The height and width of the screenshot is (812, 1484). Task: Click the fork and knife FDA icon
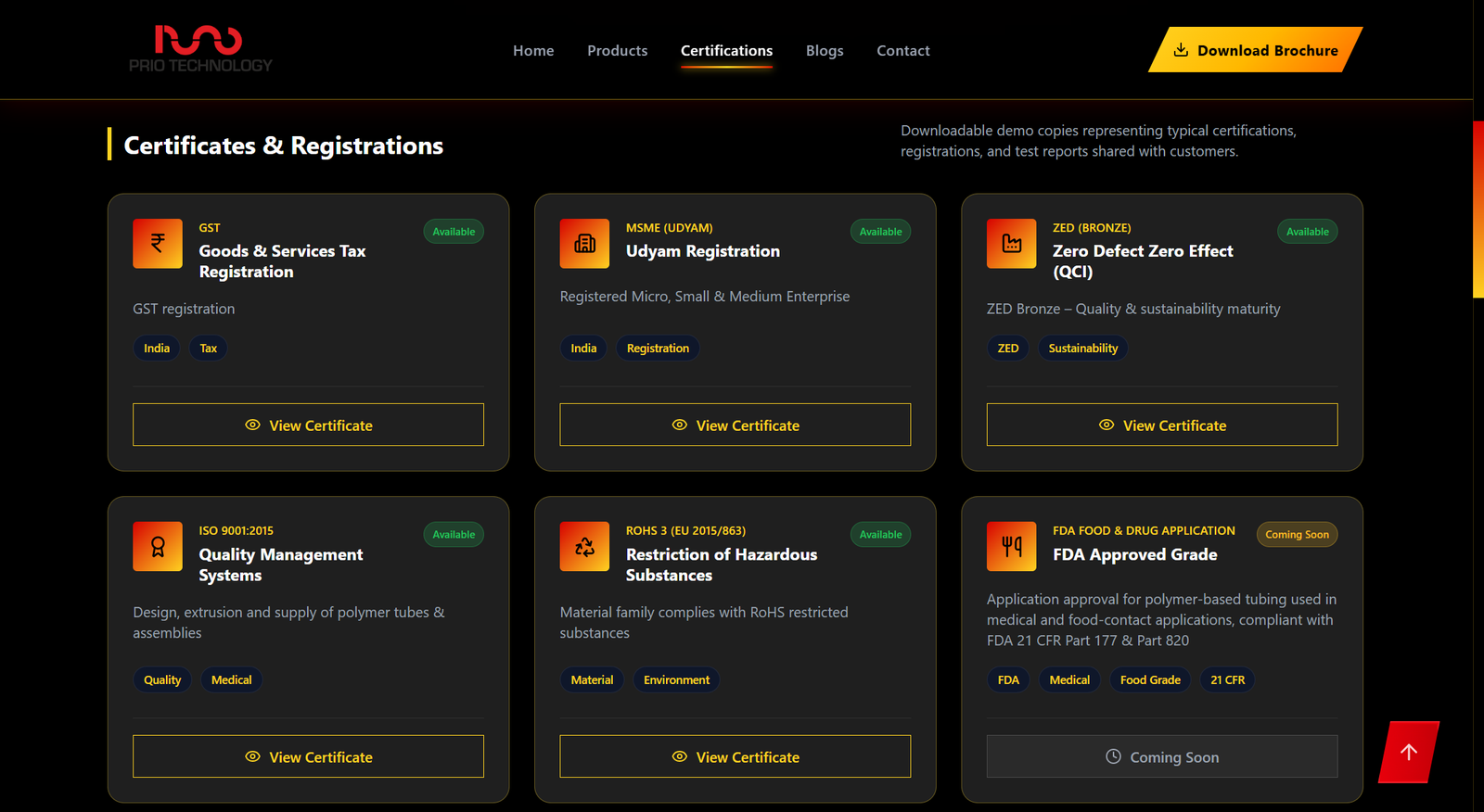[x=1011, y=547]
